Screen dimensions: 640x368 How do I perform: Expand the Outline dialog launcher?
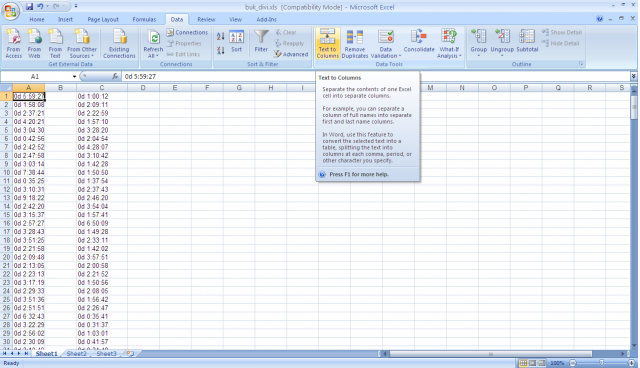click(581, 64)
